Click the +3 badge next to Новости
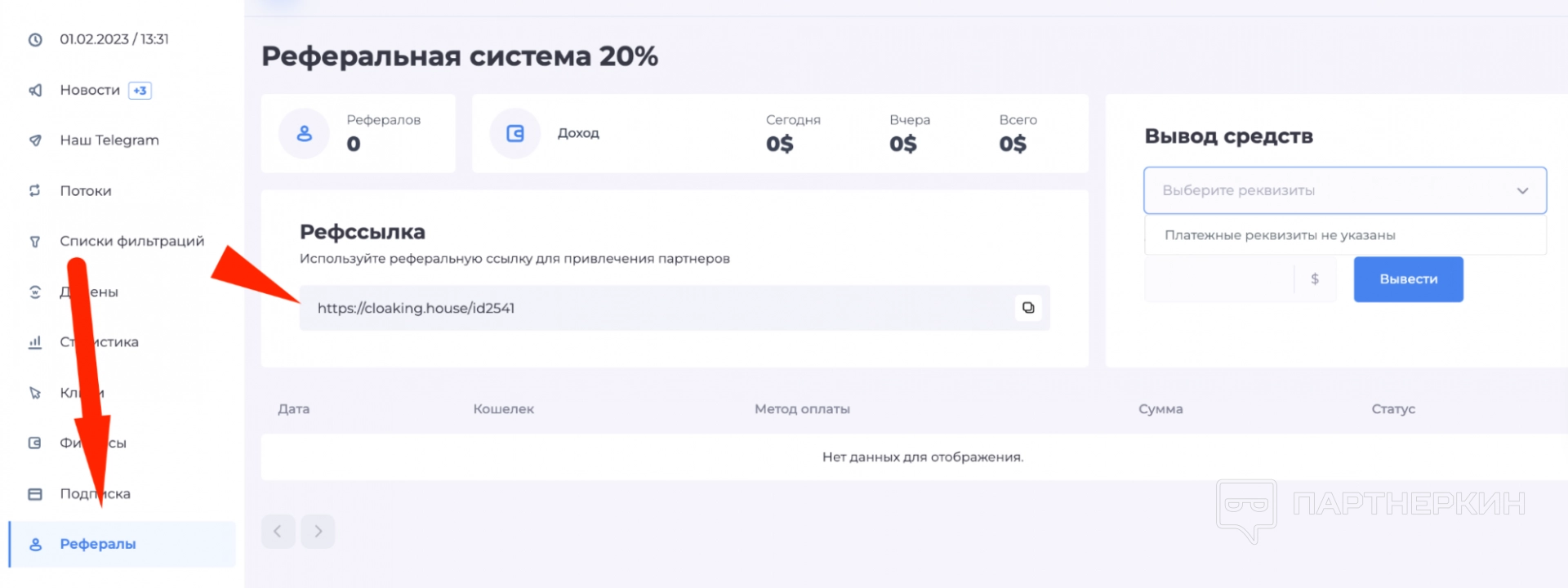The height and width of the screenshot is (588, 1568). coord(140,91)
